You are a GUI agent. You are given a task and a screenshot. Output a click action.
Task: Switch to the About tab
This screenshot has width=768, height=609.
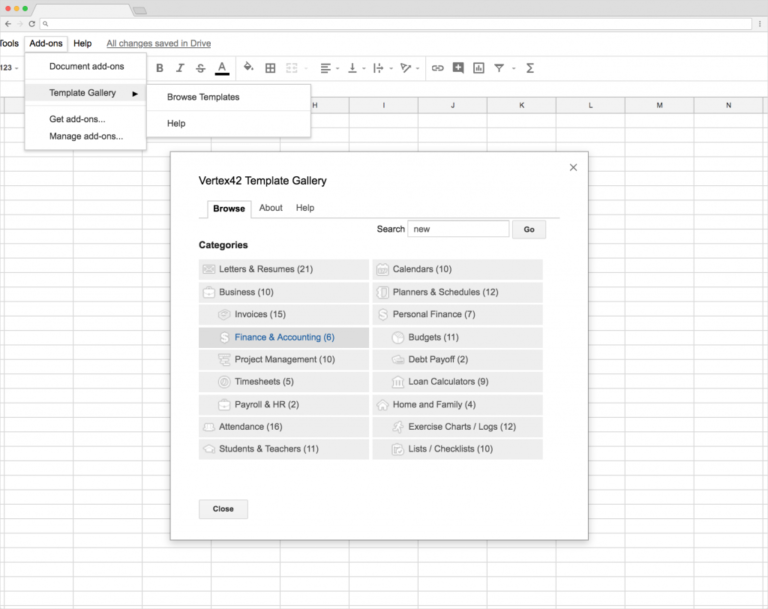[271, 208]
